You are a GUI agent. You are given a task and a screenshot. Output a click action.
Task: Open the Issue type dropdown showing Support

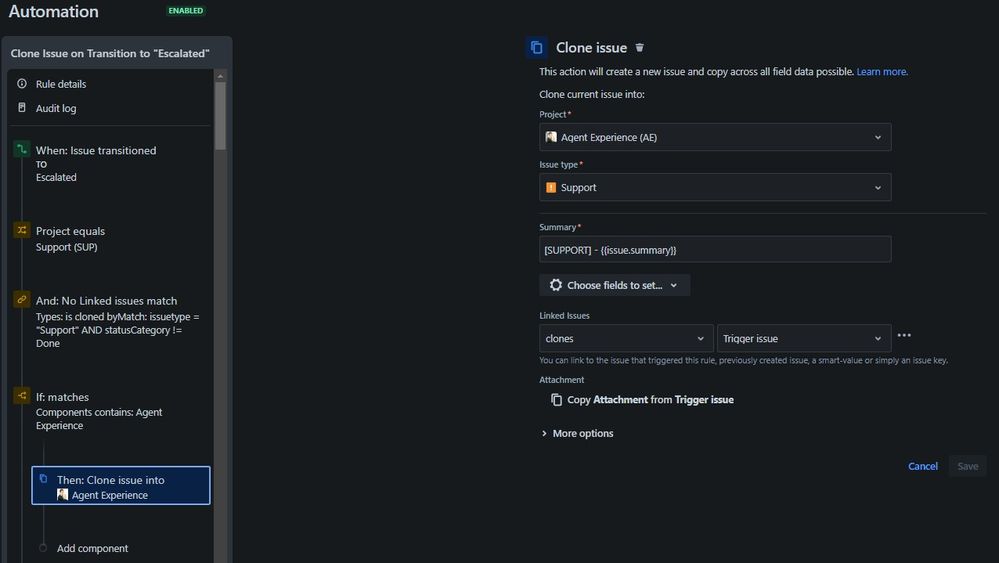(x=715, y=187)
